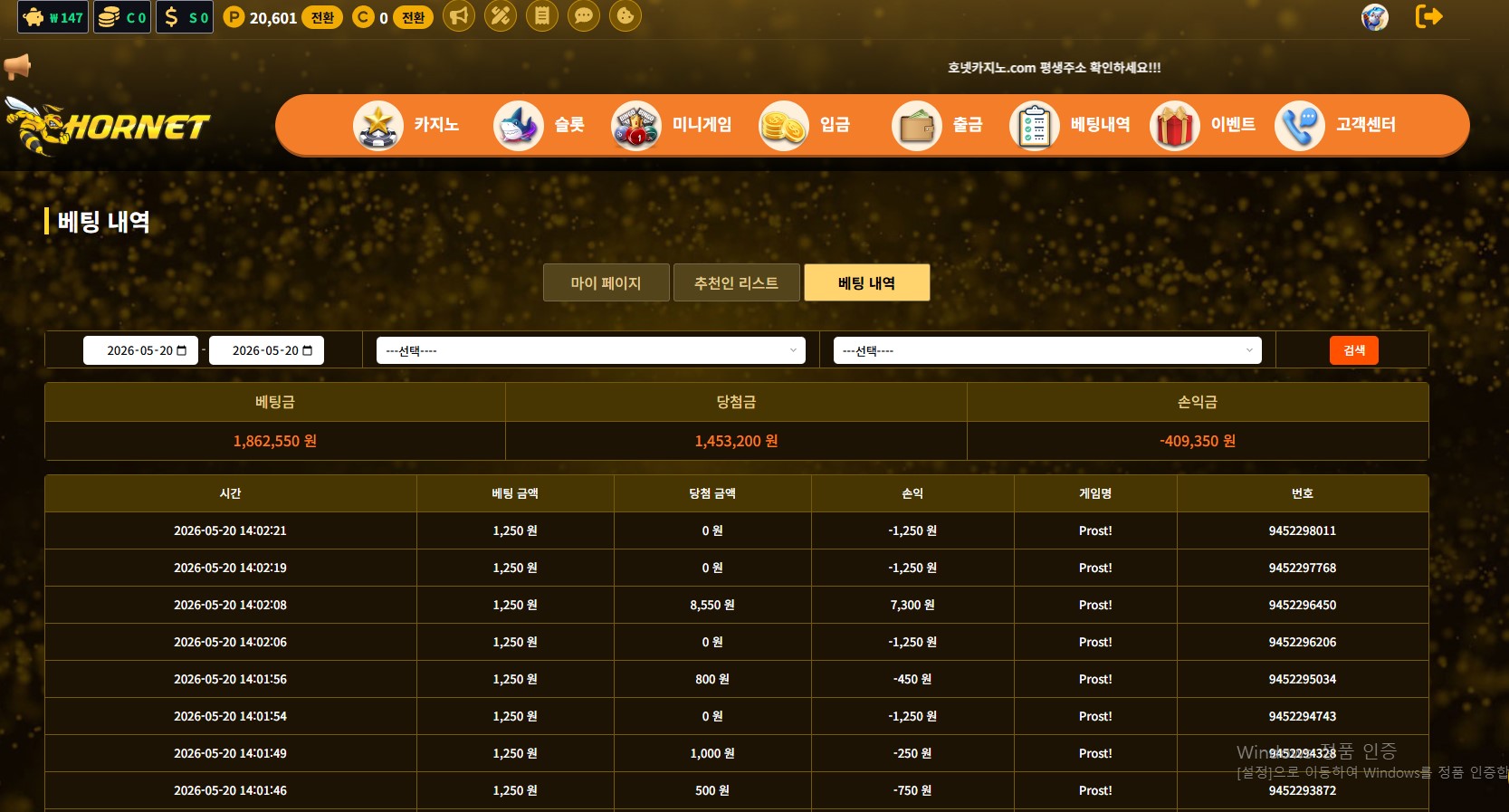Click the pencil and ruler icon
This screenshot has height=812, width=1509.
501,15
